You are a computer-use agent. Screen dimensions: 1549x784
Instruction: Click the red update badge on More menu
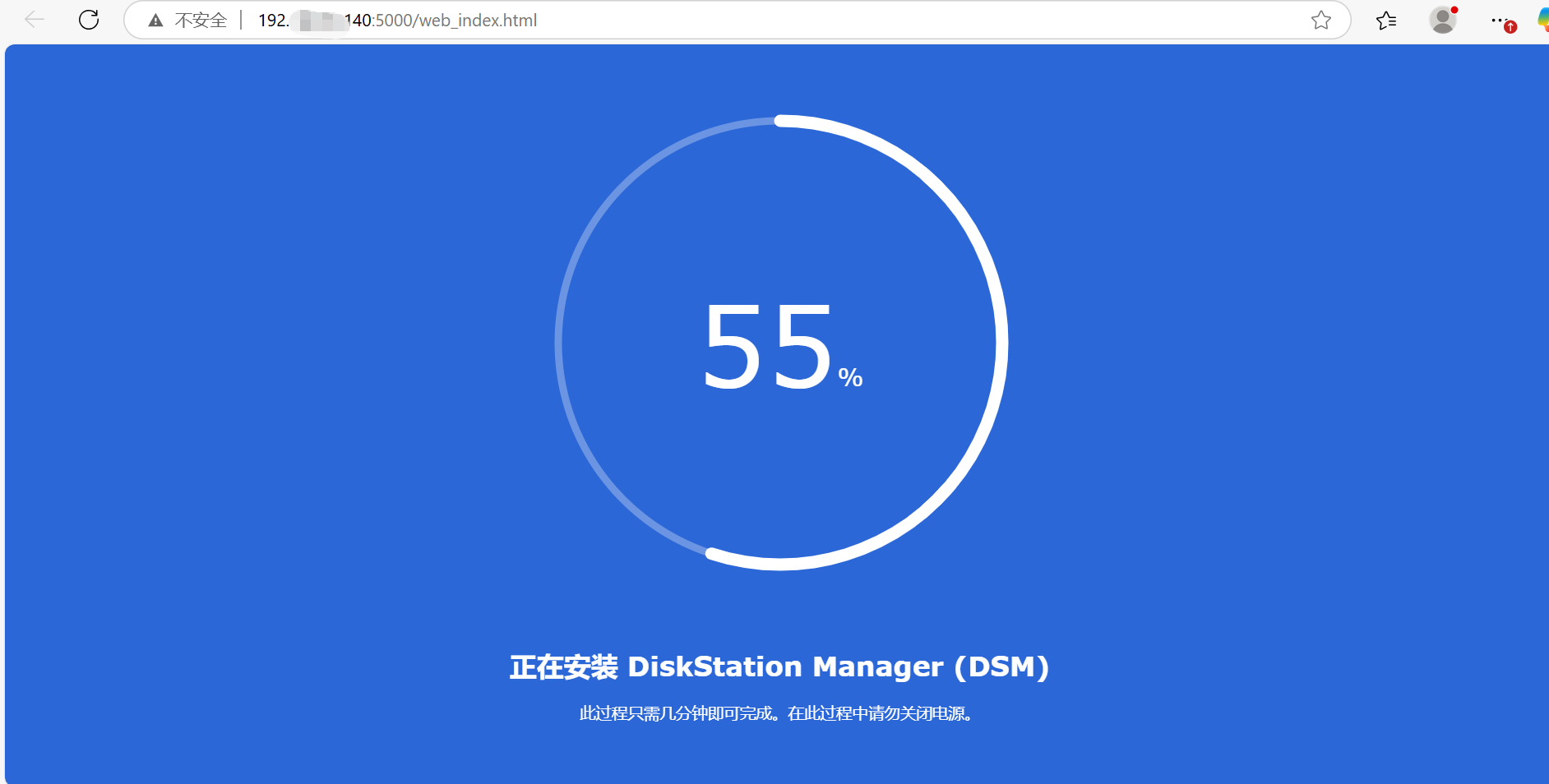[x=1511, y=27]
